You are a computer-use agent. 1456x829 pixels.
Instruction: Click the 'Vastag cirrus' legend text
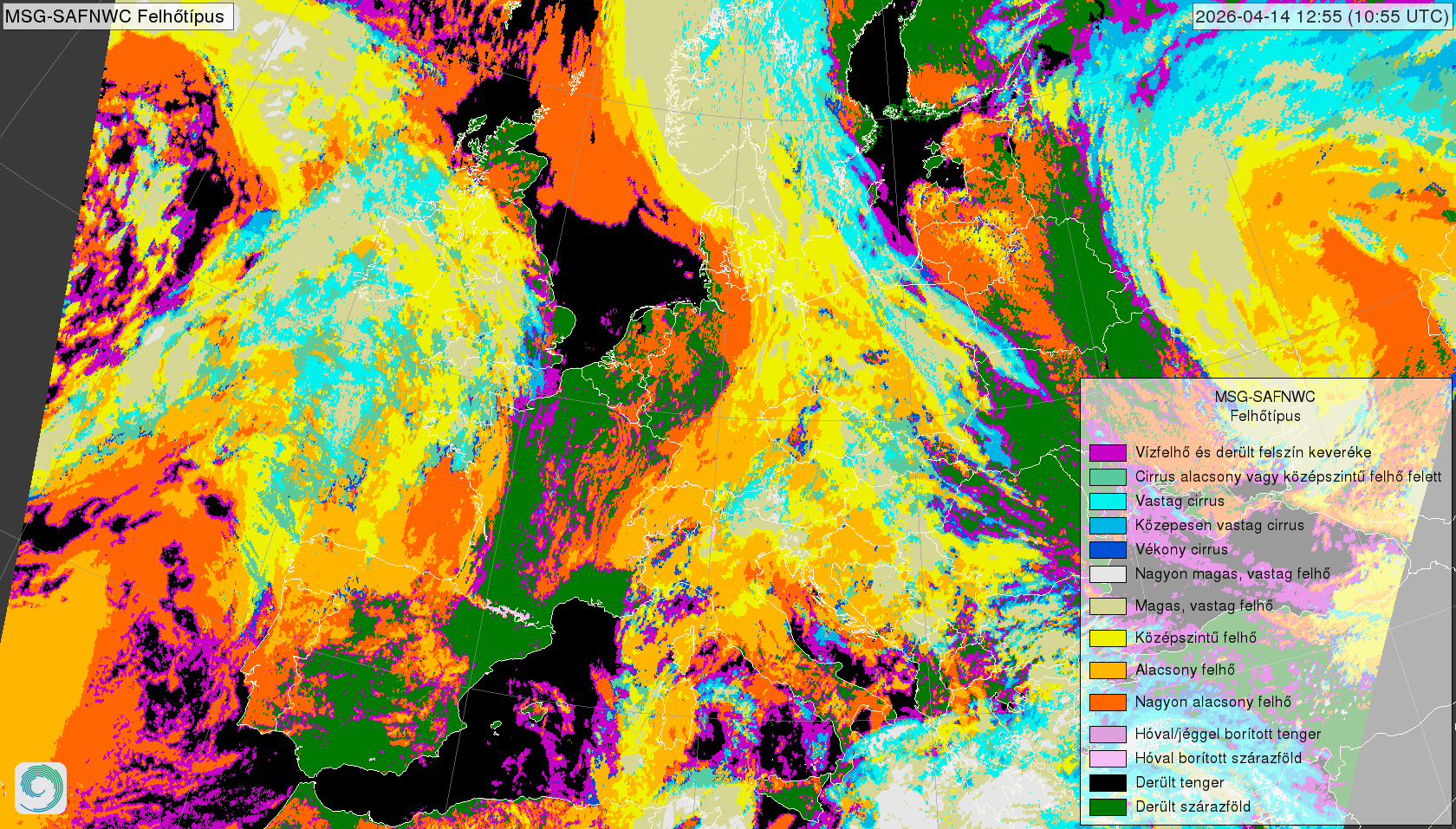tap(1180, 501)
